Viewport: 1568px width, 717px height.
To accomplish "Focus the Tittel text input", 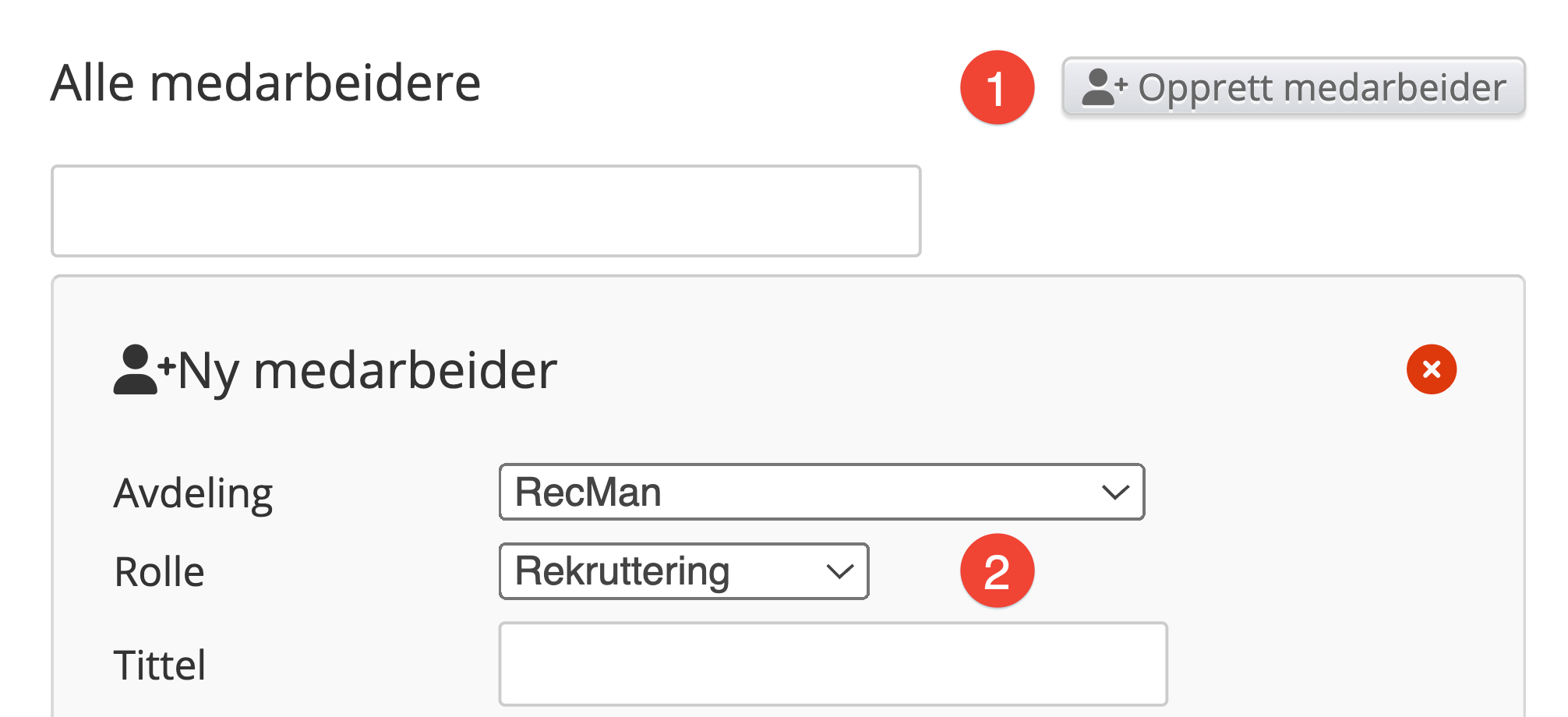I will tap(833, 664).
